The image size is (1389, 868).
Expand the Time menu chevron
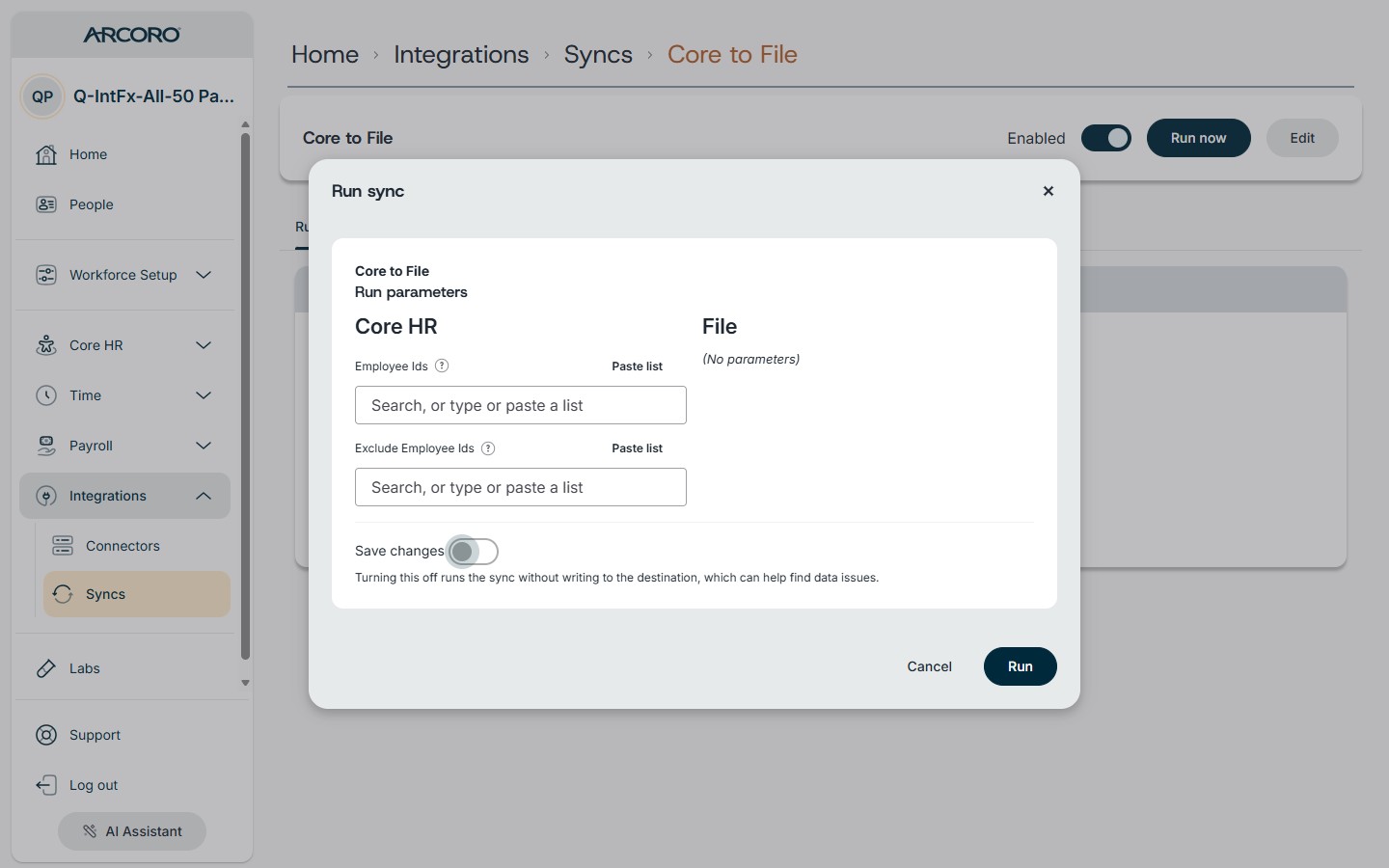pyautogui.click(x=204, y=395)
